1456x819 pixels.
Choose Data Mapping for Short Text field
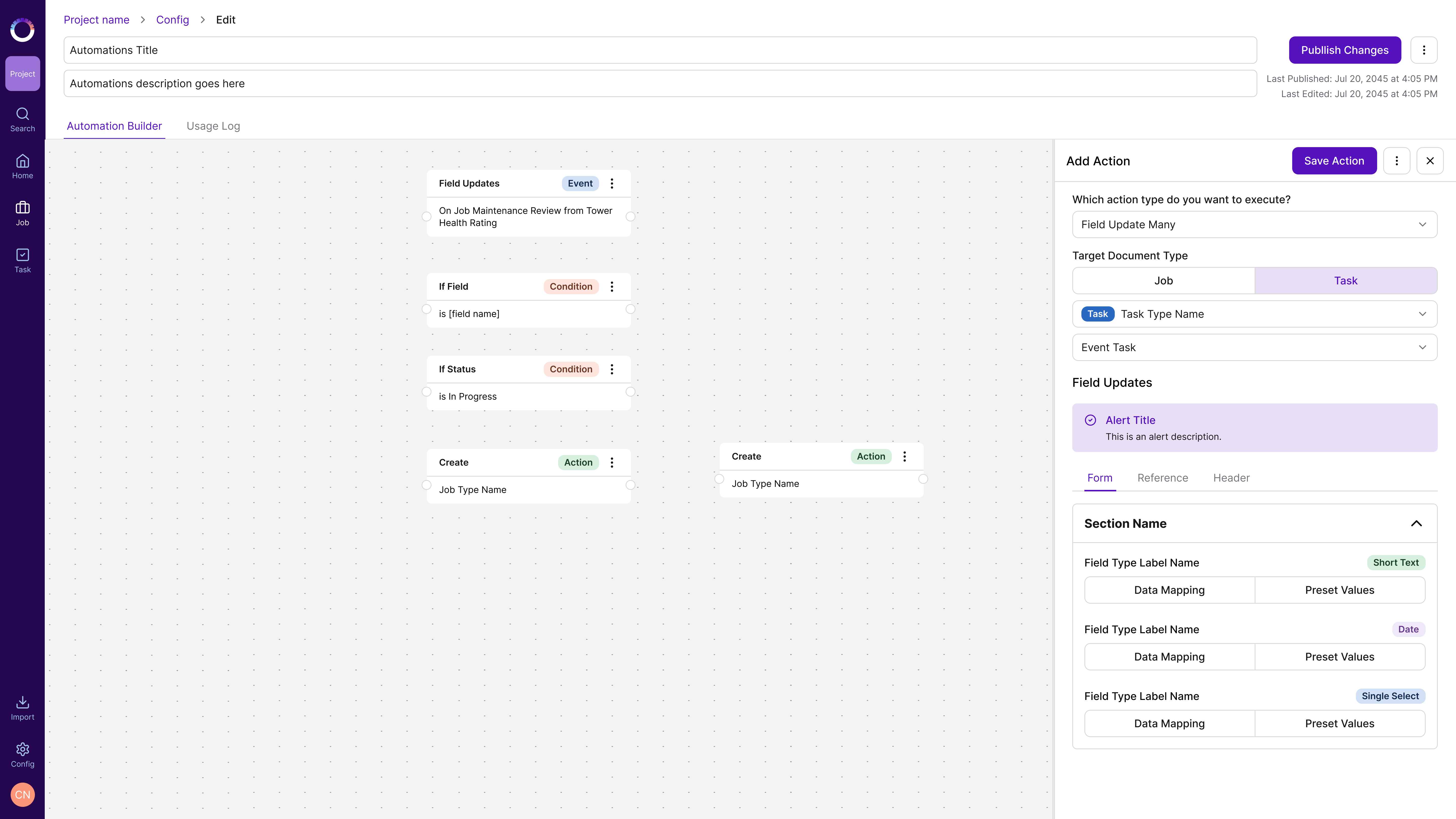click(1169, 590)
